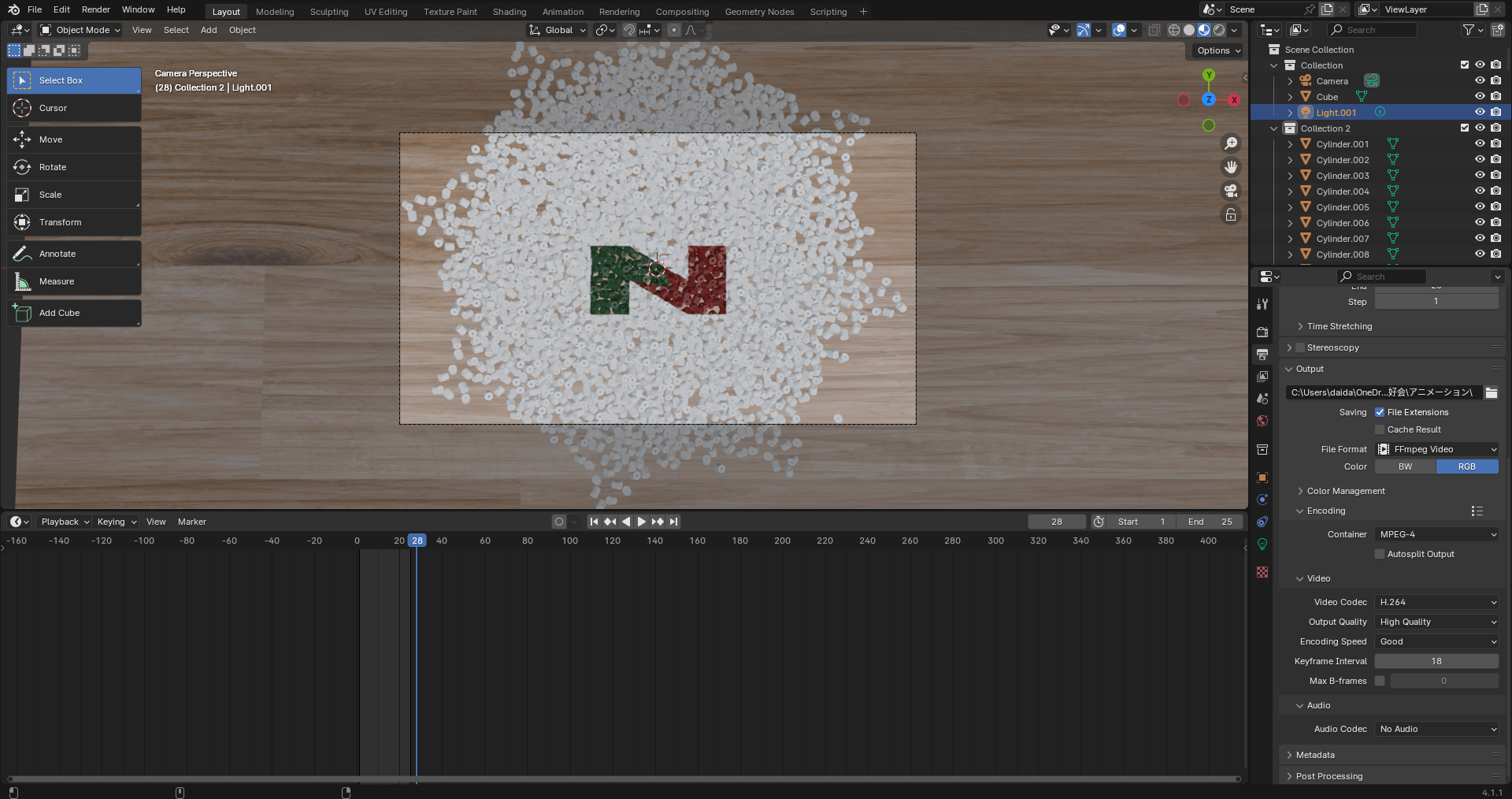The width and height of the screenshot is (1512, 799).
Task: Switch to the Modeling workspace tab
Action: point(275,12)
